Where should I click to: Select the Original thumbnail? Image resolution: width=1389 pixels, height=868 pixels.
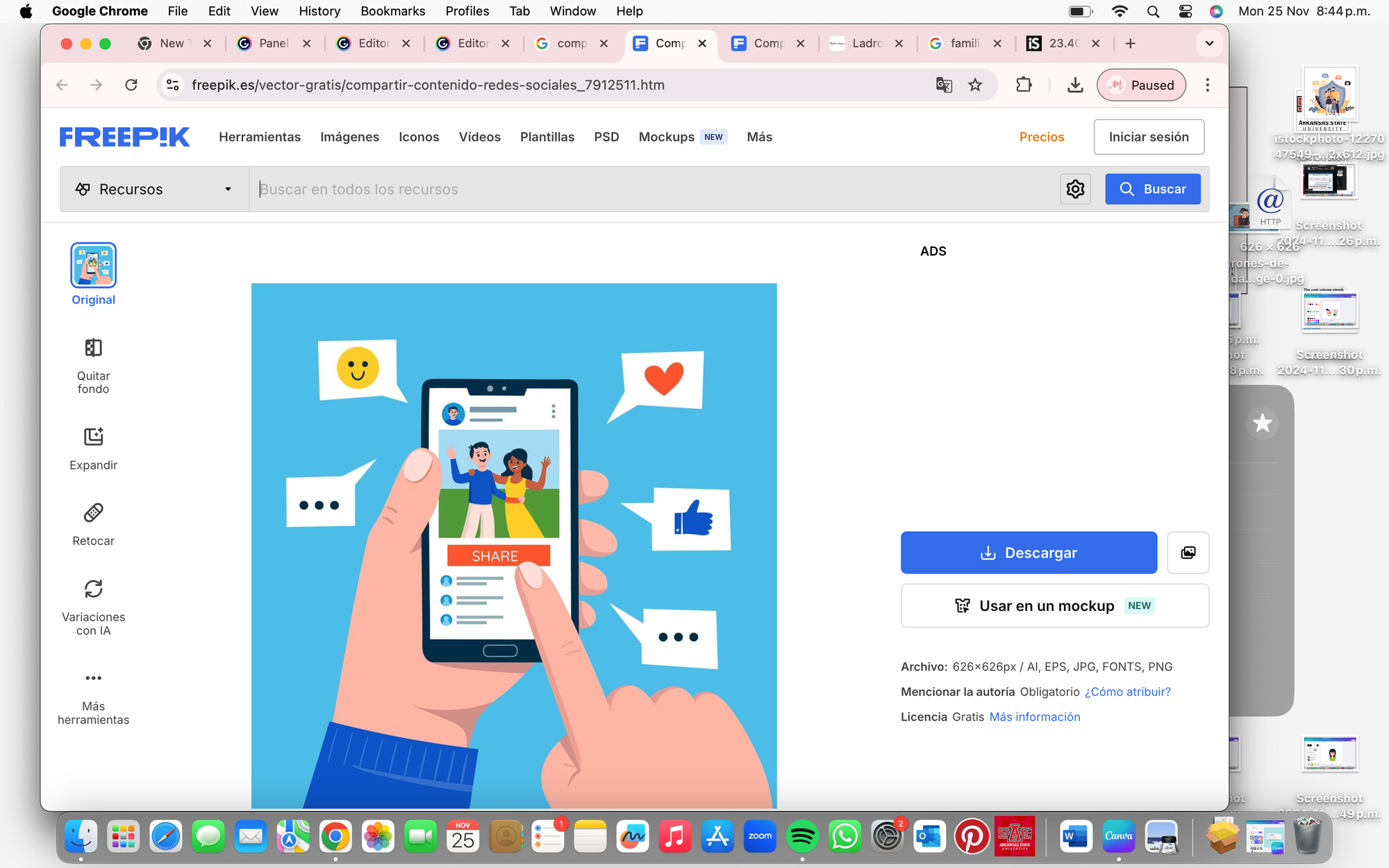point(93,265)
